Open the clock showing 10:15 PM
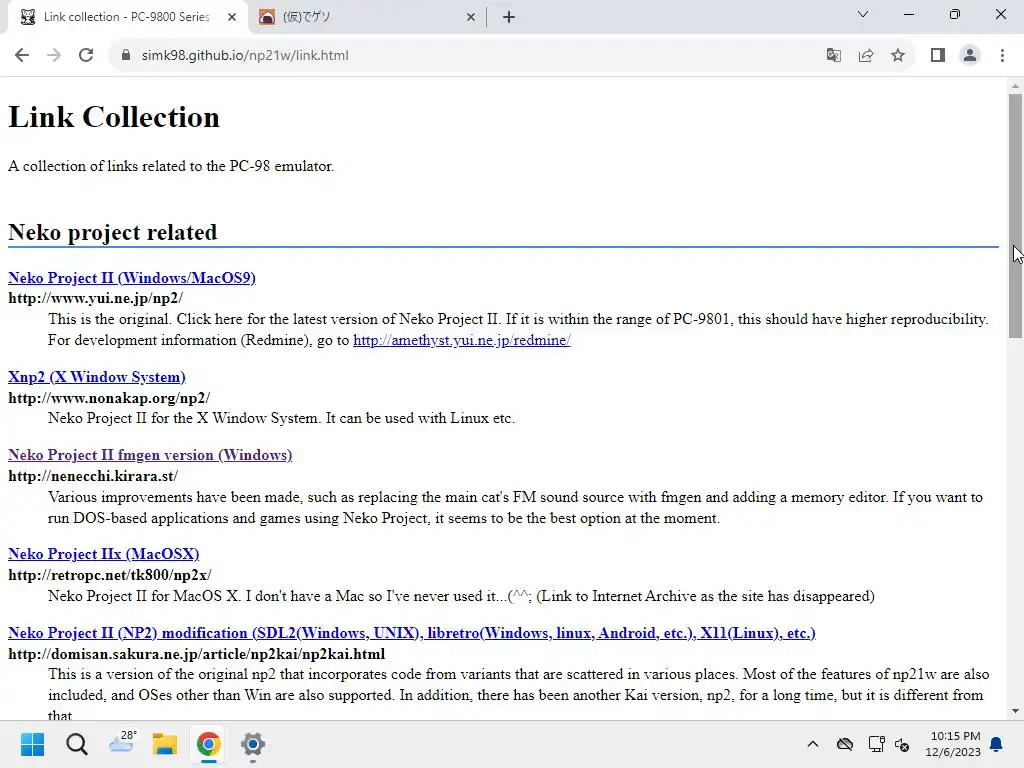 (x=952, y=744)
